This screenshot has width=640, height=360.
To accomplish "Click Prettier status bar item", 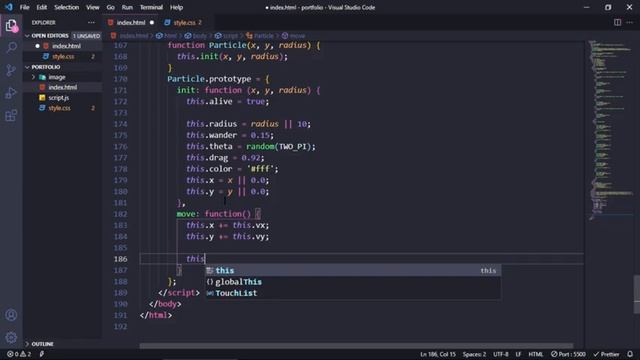I will pyautogui.click(x=606, y=354).
